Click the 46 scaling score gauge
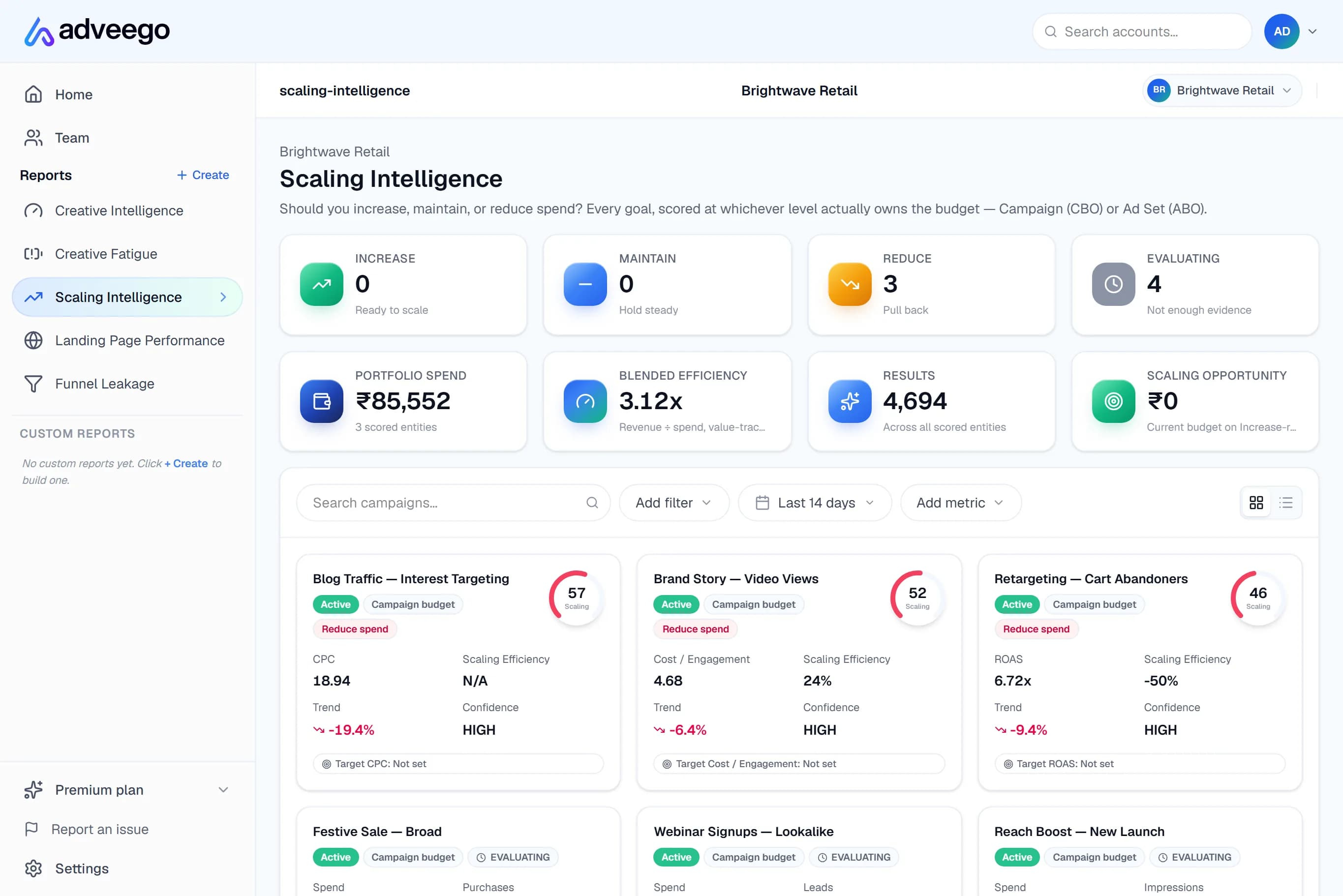 coord(1257,597)
